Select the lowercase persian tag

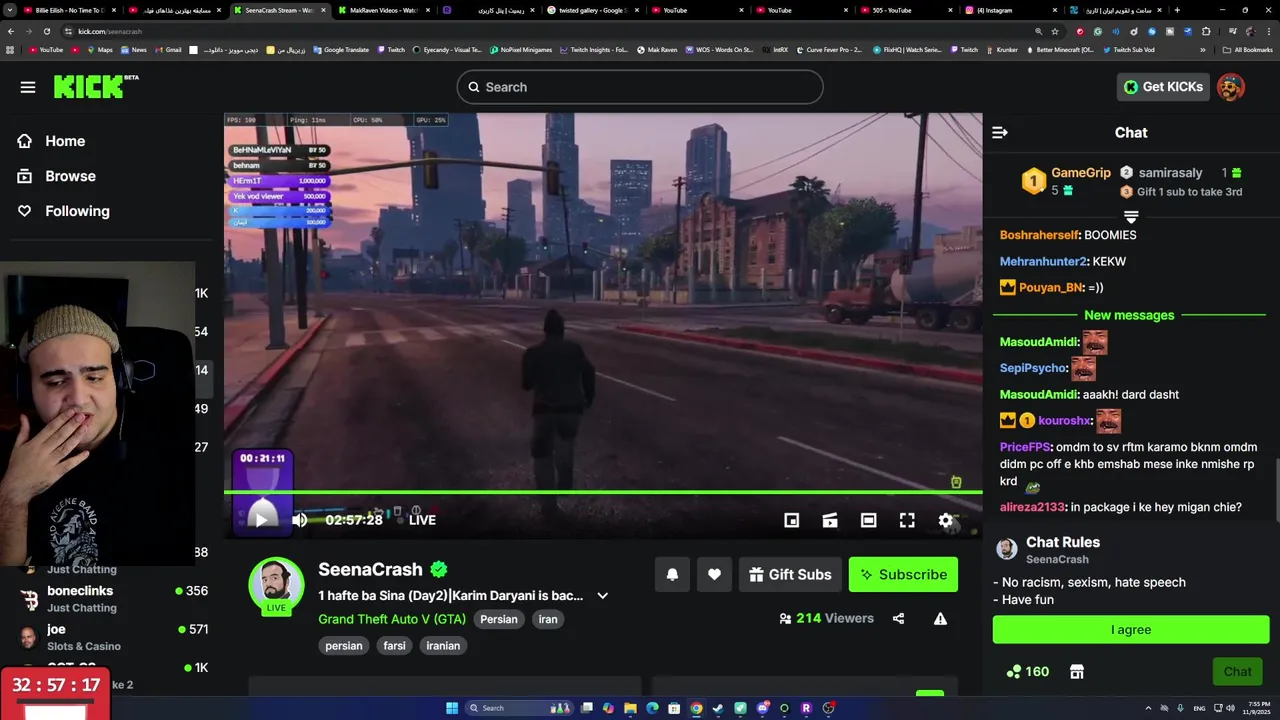(x=344, y=646)
